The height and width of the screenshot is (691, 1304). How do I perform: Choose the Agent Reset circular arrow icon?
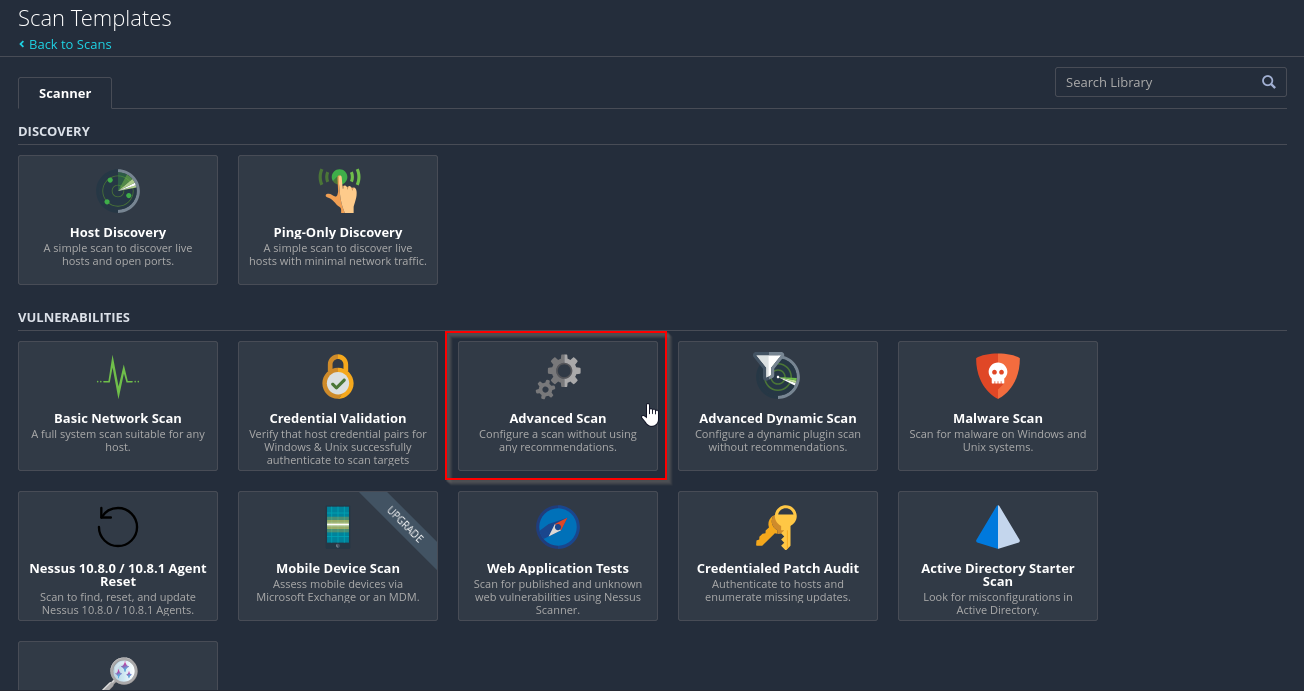tap(118, 527)
